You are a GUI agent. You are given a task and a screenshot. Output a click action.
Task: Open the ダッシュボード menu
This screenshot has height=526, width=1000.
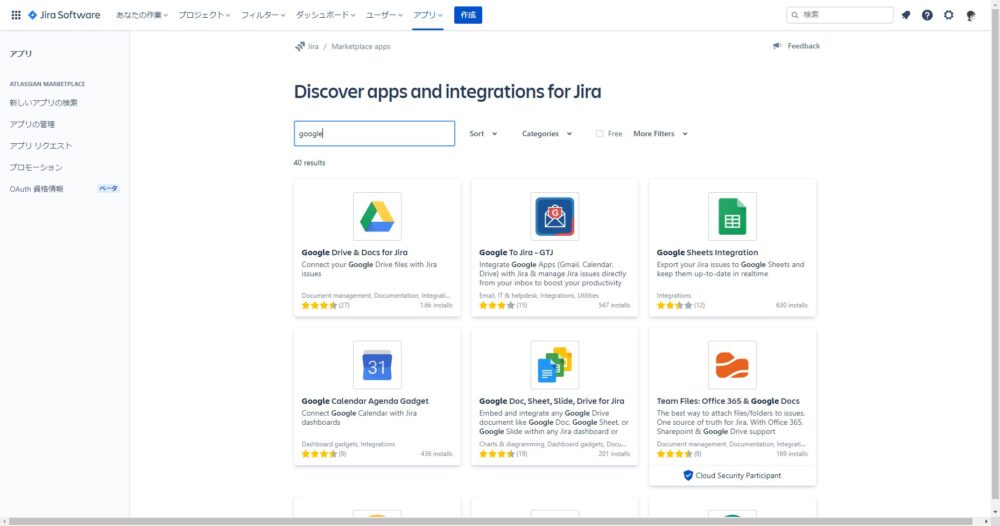point(325,15)
